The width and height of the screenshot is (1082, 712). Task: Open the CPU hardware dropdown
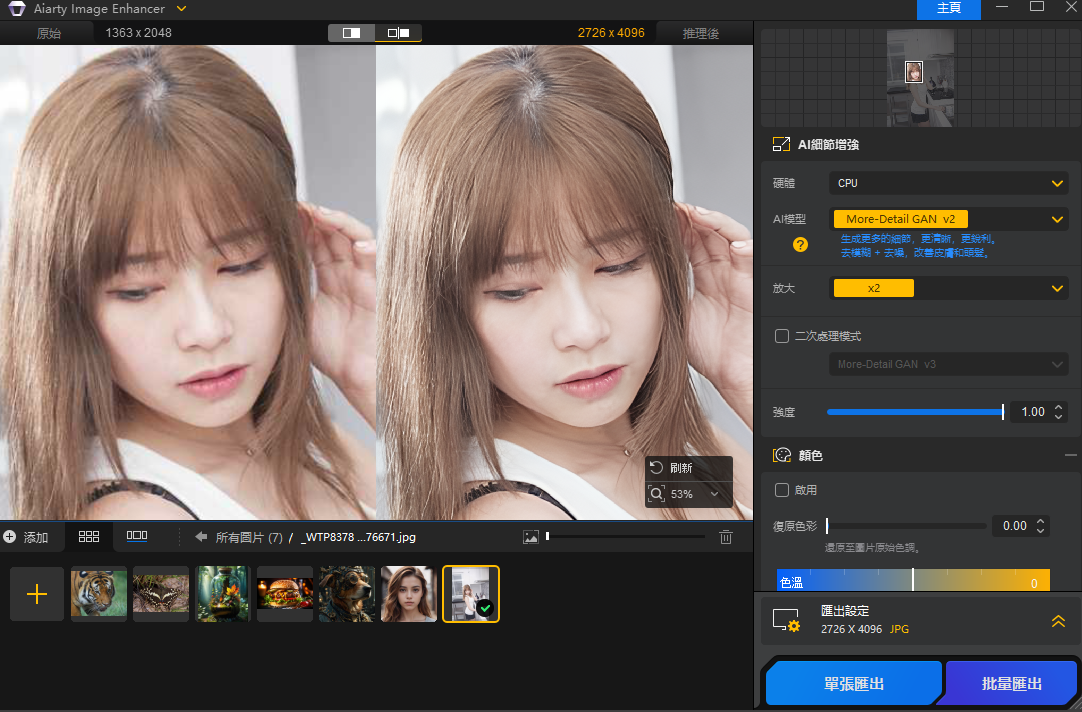(x=948, y=183)
